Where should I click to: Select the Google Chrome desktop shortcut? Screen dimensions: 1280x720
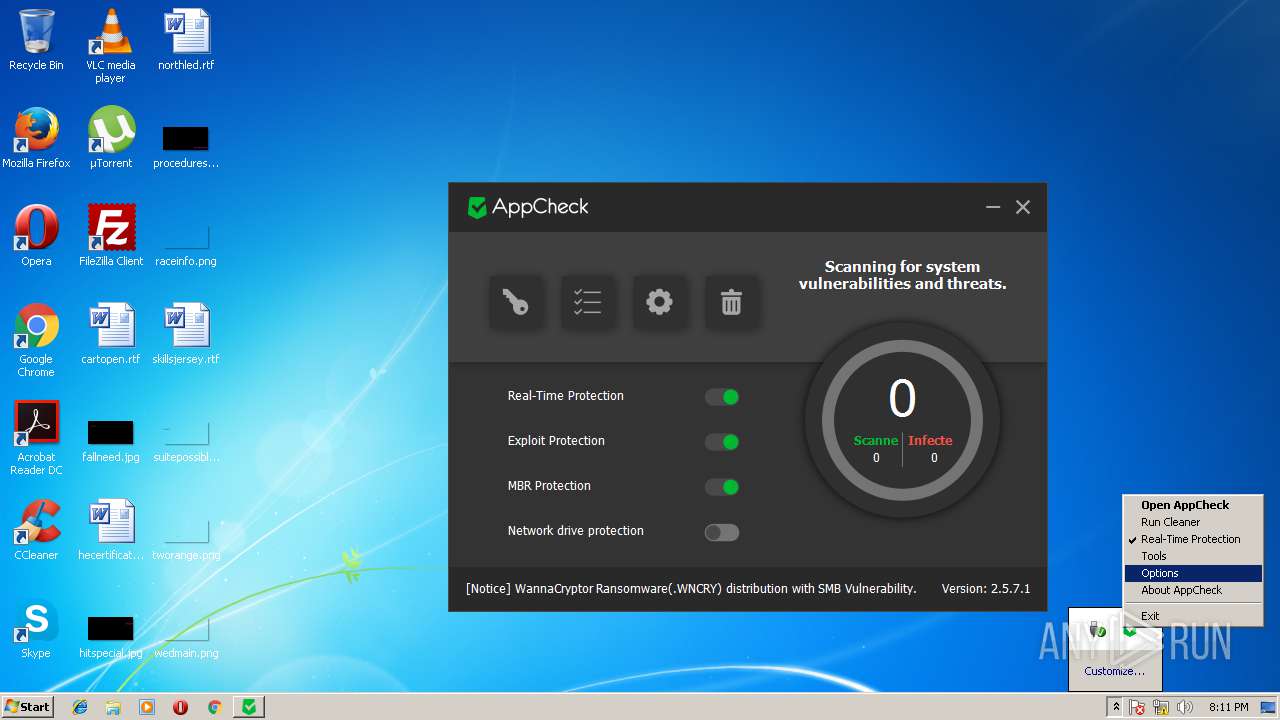click(x=36, y=340)
